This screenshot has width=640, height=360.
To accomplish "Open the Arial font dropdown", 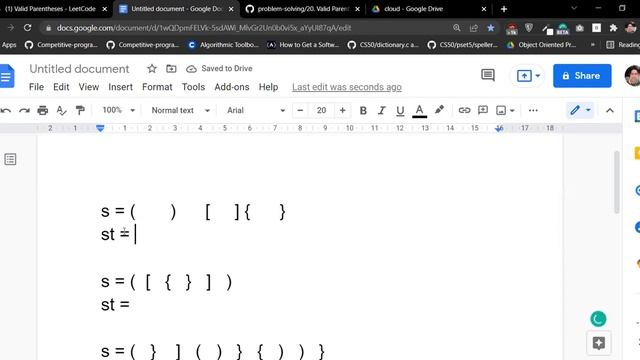I will [x=256, y=110].
